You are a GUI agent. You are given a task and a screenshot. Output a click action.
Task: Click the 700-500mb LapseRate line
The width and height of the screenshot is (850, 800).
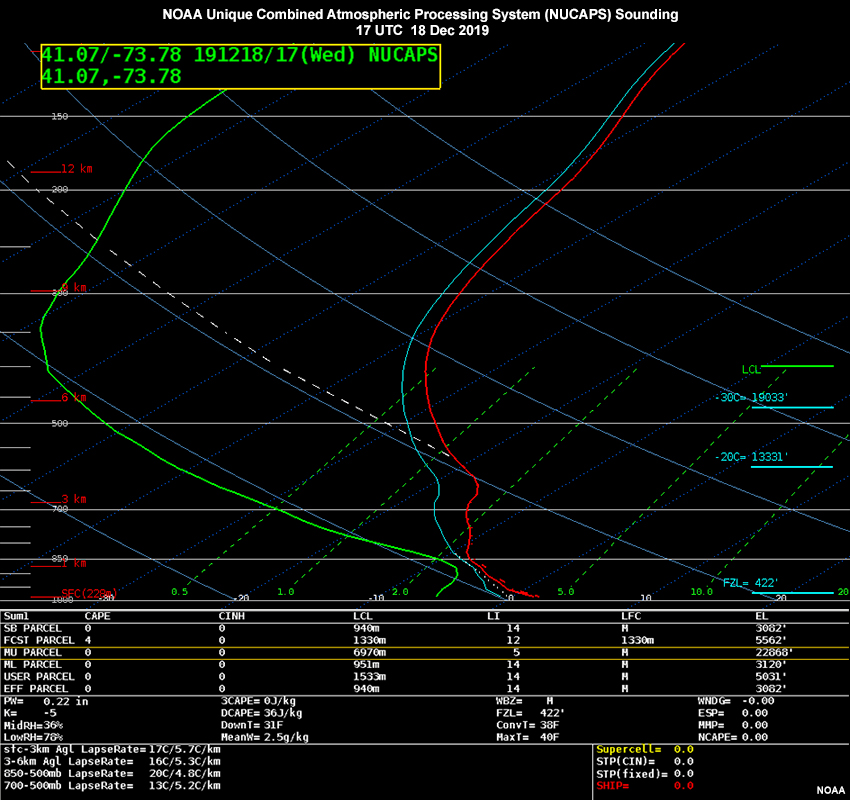click(112, 785)
